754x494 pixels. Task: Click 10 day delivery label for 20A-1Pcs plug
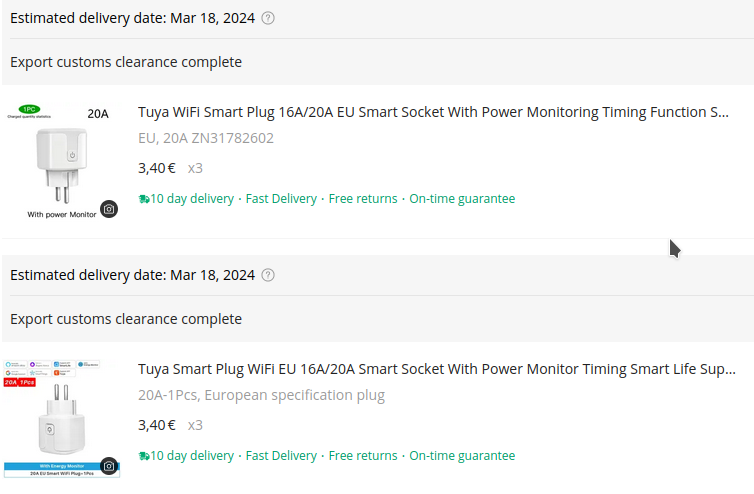(x=192, y=456)
